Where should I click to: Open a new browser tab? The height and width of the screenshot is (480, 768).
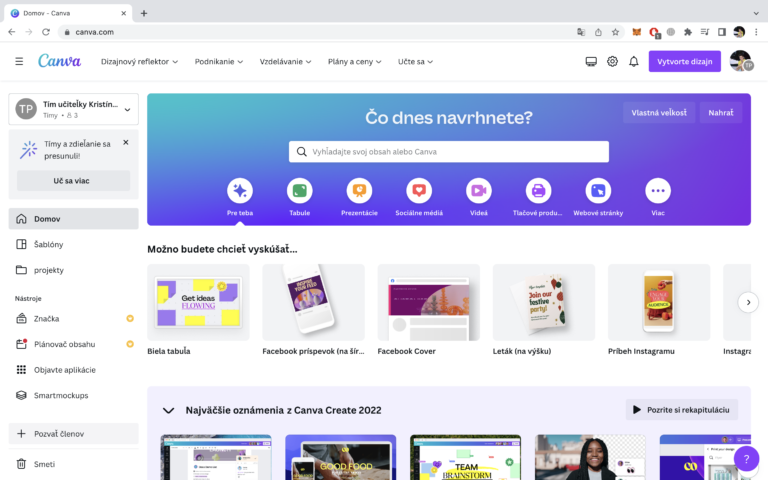(144, 13)
